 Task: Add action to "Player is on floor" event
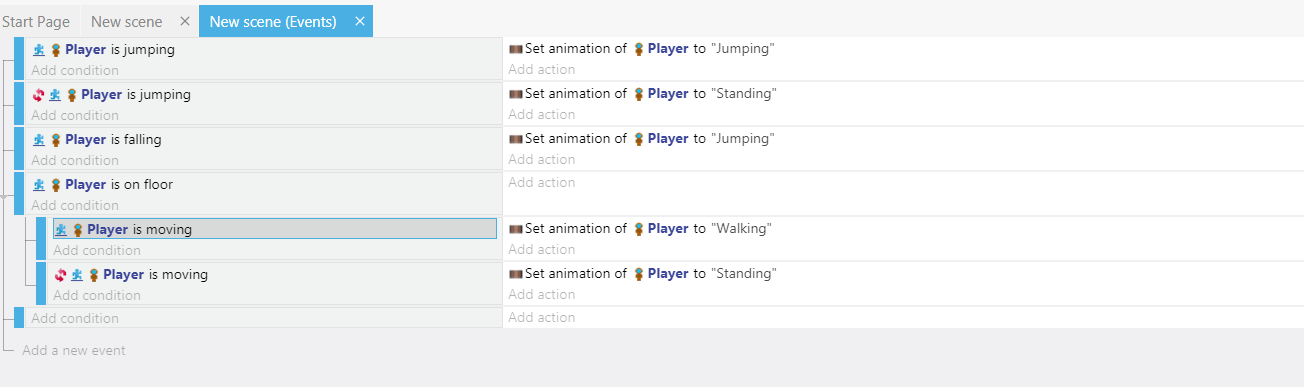click(541, 182)
